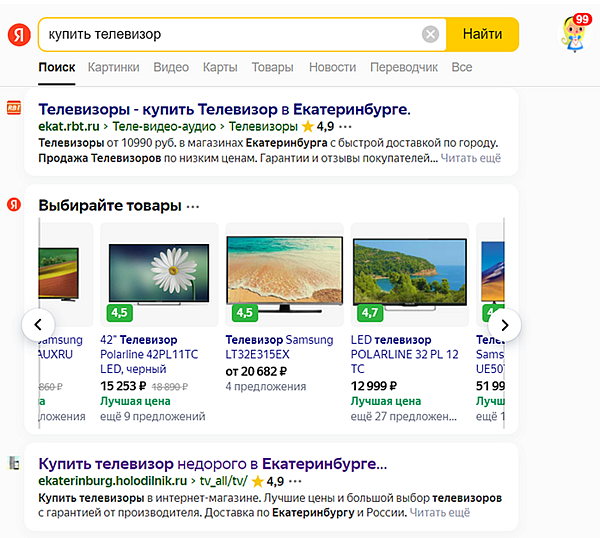Open the Samsung LT32E315EX TV thumbnail with the beach

click(285, 274)
